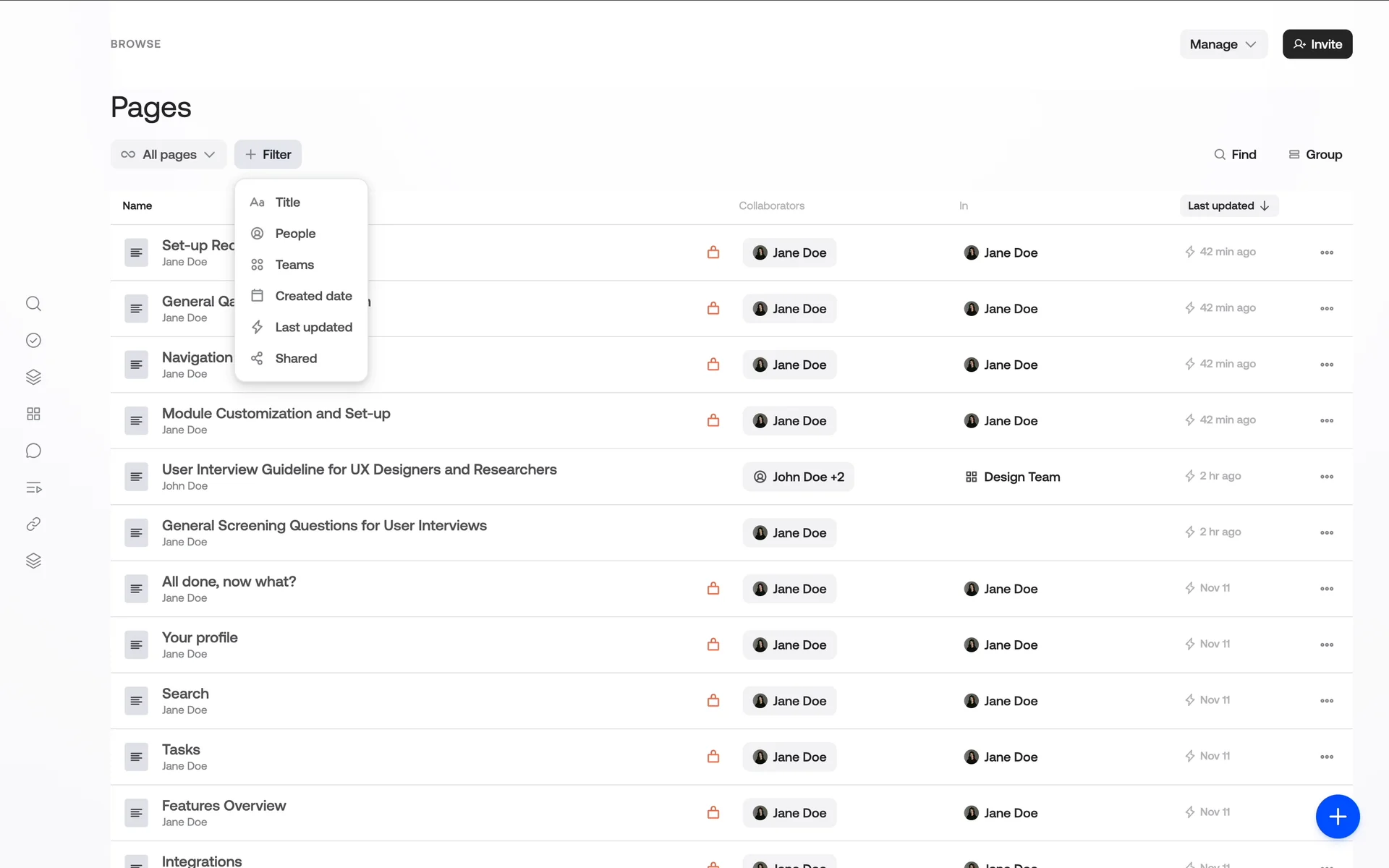This screenshot has height=868, width=1389.
Task: Click the chat bubble icon in sidebar
Action: (x=33, y=451)
